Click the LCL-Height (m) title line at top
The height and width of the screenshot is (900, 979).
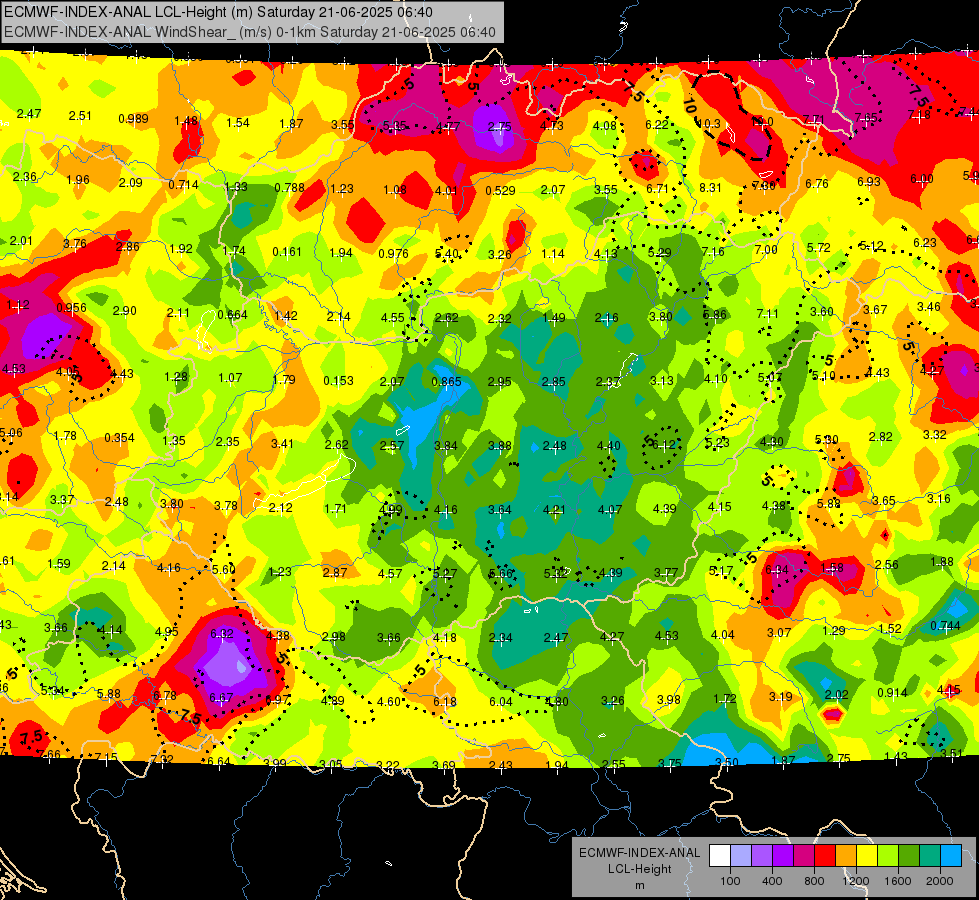219,12
